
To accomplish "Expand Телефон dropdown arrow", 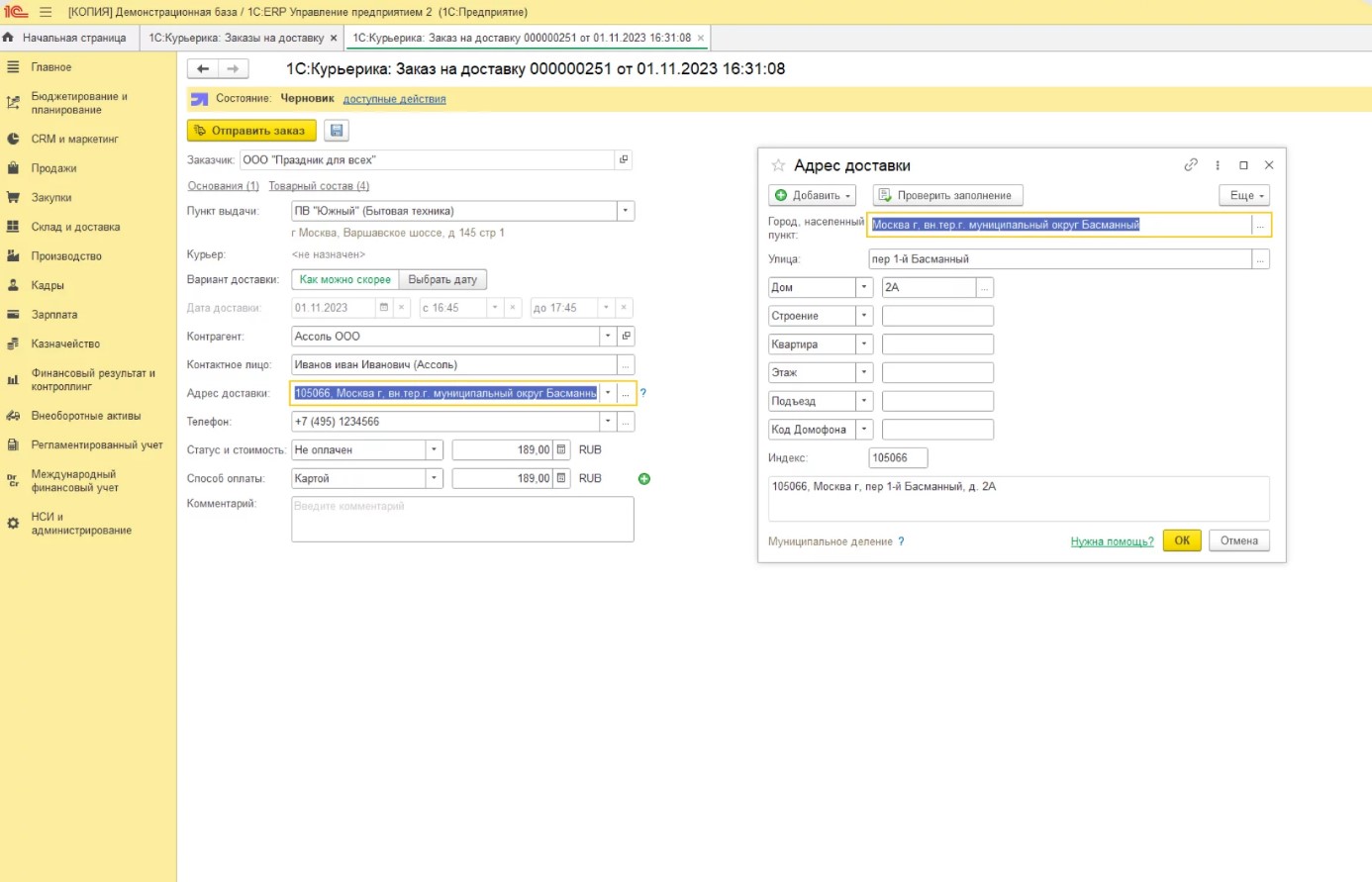I will [x=608, y=422].
